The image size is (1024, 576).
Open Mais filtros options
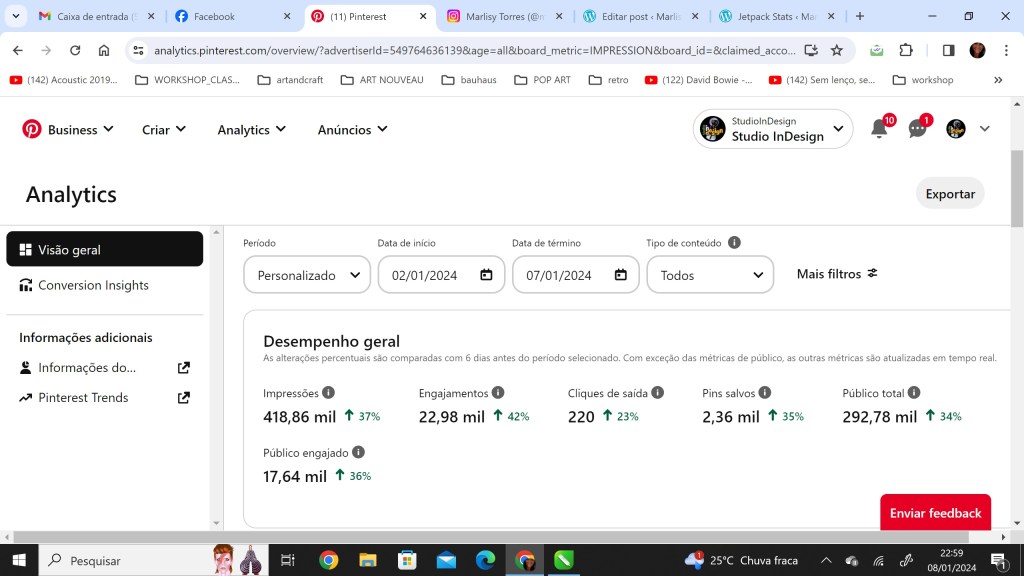point(837,274)
